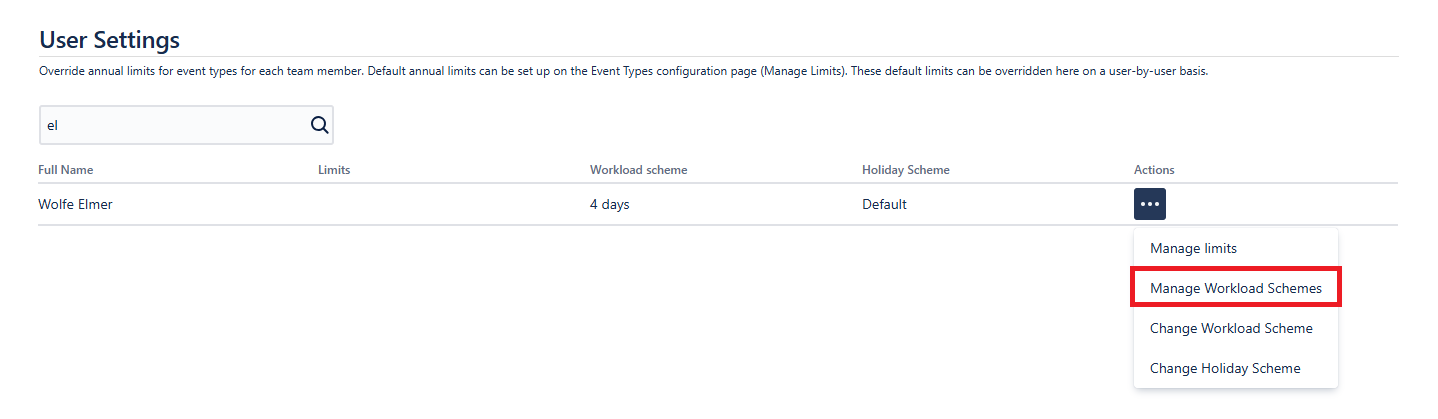Click the "Default" holiday scheme value
This screenshot has height=419, width=1438.
(884, 205)
